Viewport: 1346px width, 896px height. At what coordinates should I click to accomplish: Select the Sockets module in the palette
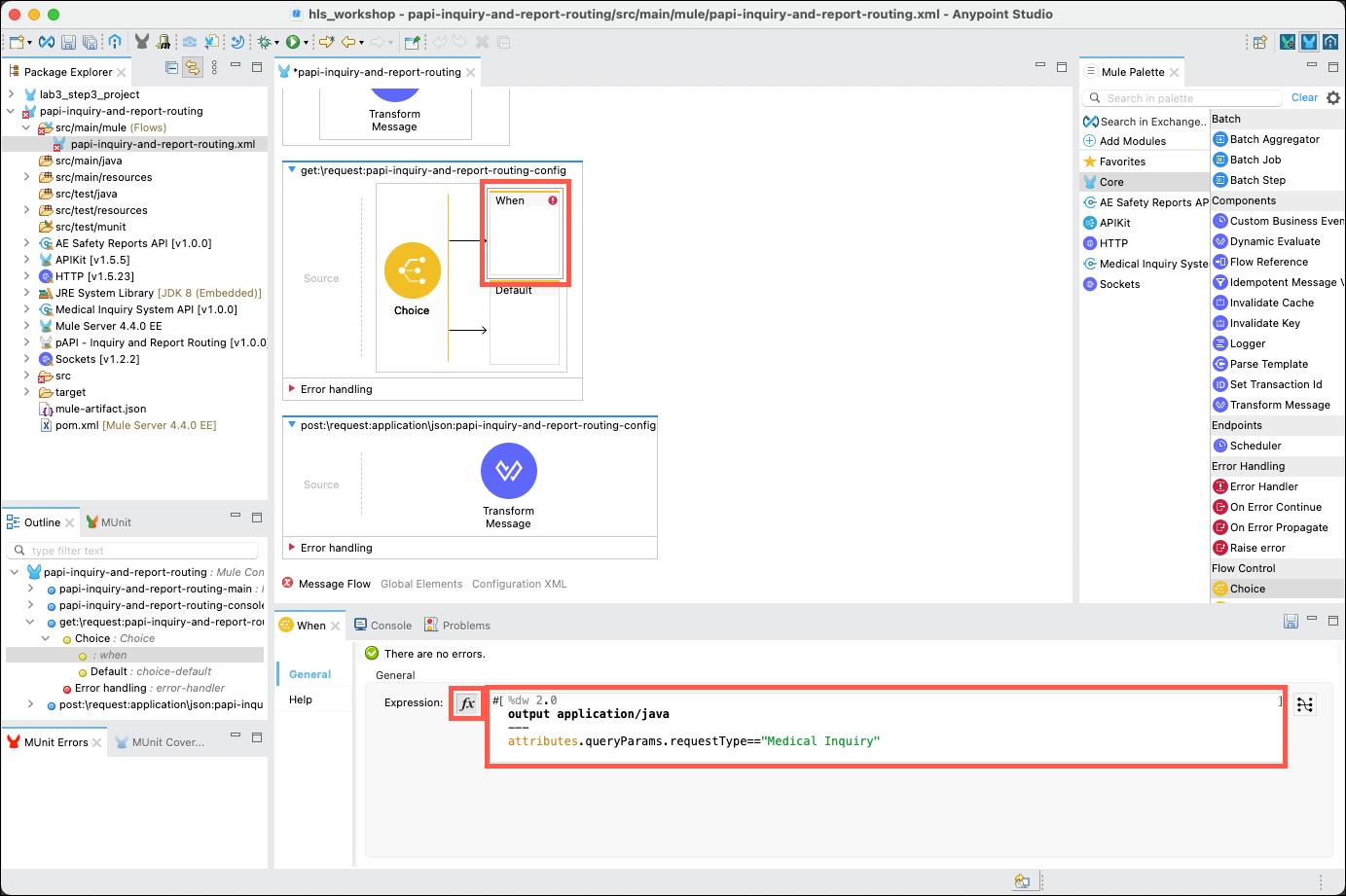[x=1111, y=284]
